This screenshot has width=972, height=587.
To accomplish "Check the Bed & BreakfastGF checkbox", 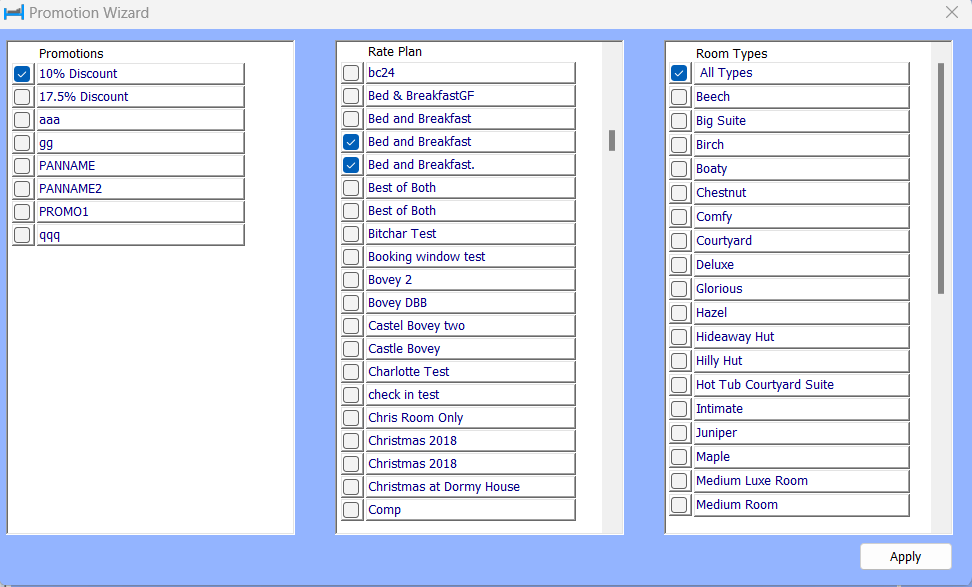I will pos(351,96).
